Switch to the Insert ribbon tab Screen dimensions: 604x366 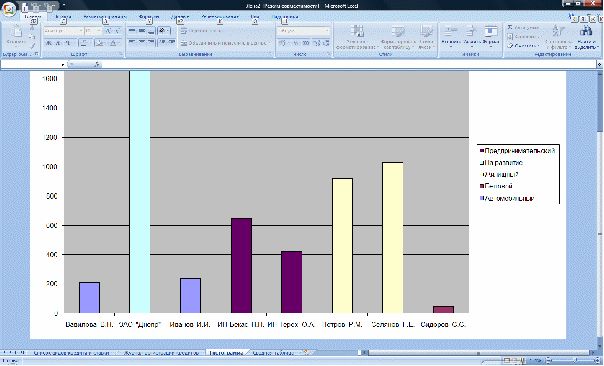pos(63,17)
